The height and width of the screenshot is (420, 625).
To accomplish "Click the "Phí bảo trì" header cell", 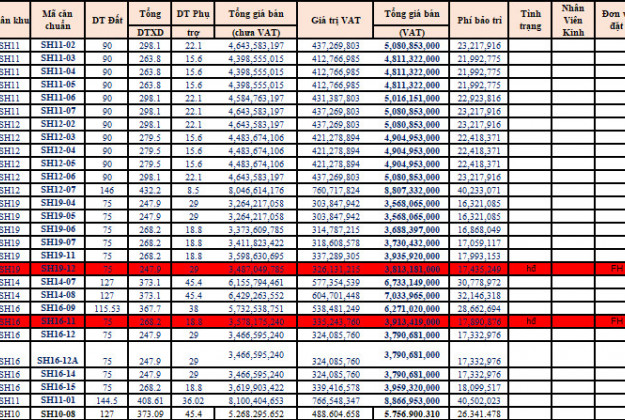I will click(479, 19).
